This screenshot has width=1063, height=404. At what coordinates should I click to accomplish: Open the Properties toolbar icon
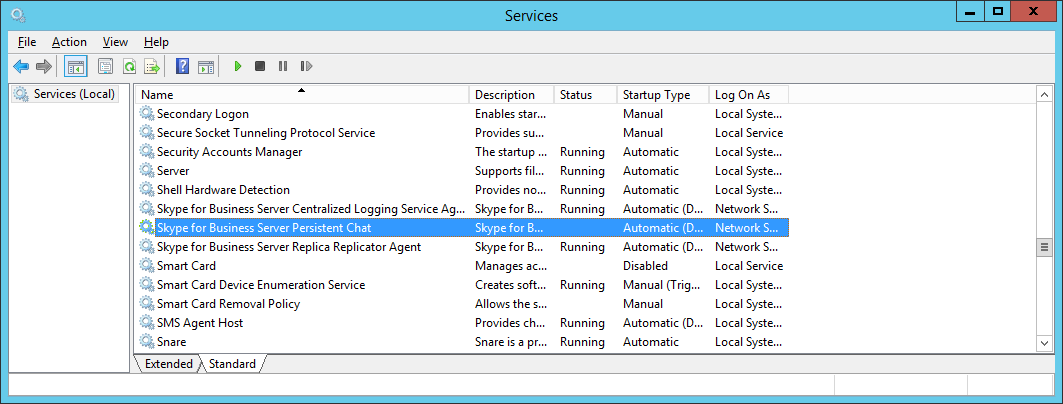(105, 66)
